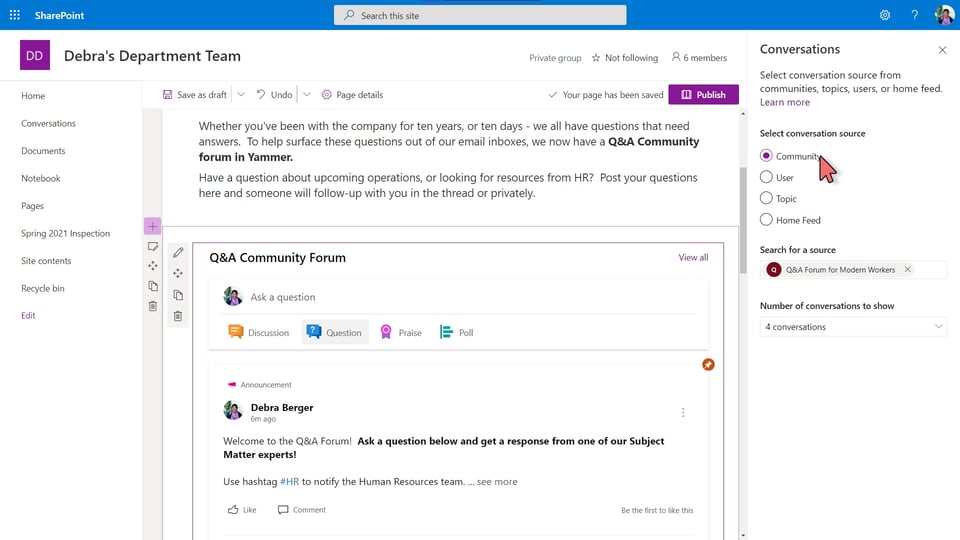Image resolution: width=960 pixels, height=540 pixels.
Task: Click View all link in forum
Action: pyautogui.click(x=693, y=257)
